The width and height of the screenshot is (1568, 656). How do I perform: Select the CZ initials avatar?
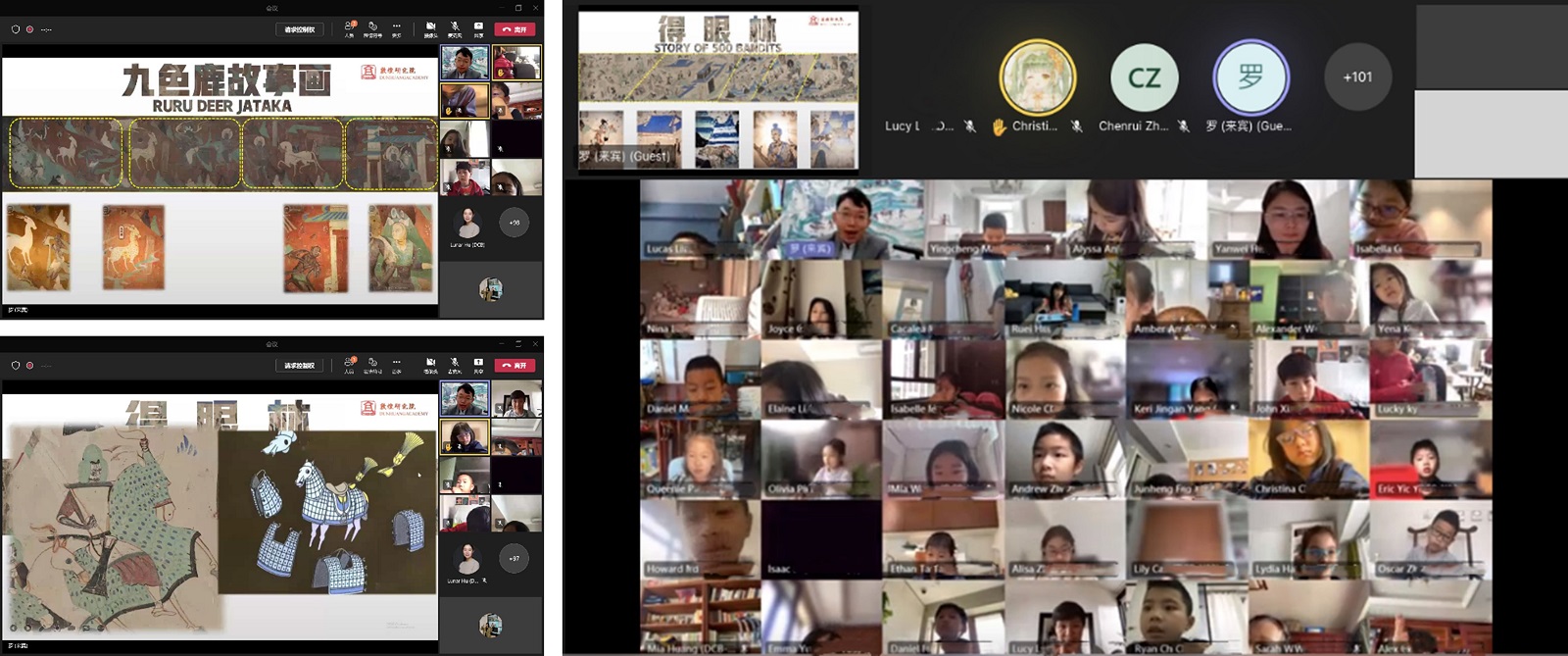[1144, 76]
